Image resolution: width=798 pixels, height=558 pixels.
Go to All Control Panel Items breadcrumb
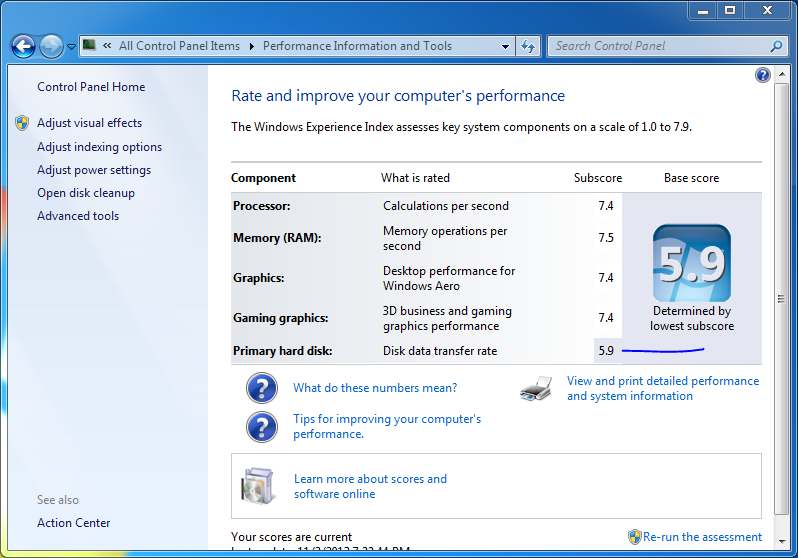point(179,46)
